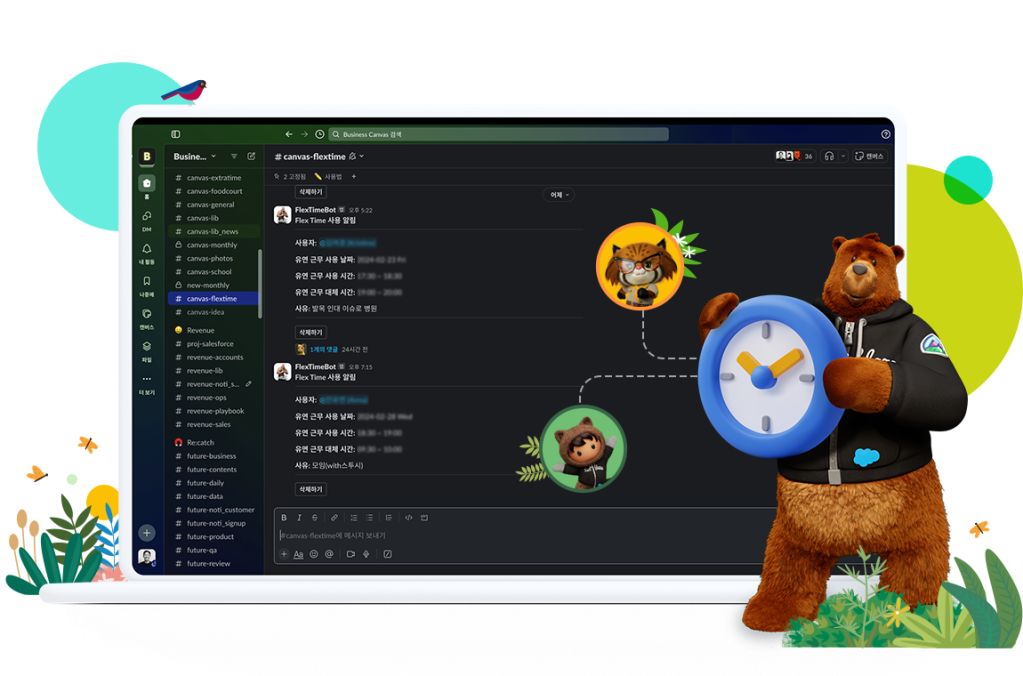The width and height of the screenshot is (1023, 676).
Task: Click 삭제하기 under the last FlexTimeBot message
Action: [310, 489]
